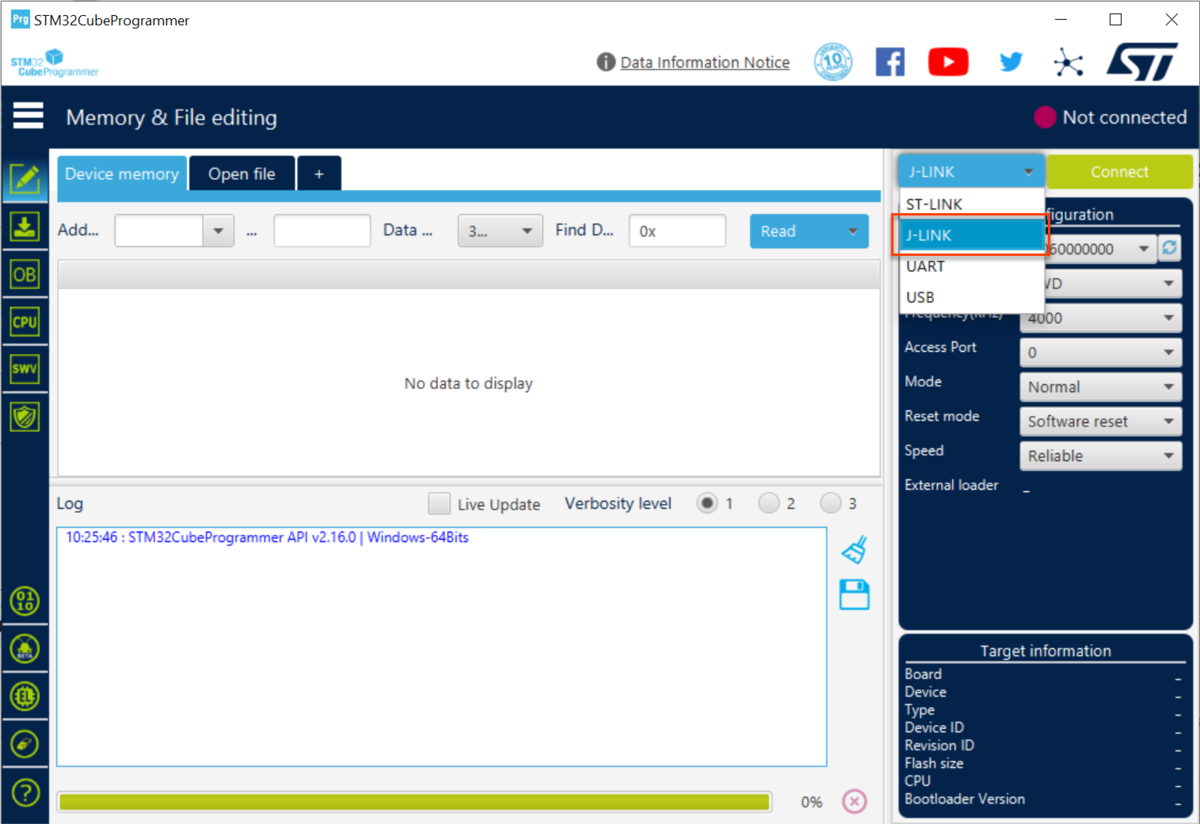Open the Data Information Notice link
Screen dimensions: 1200x824
pos(705,61)
